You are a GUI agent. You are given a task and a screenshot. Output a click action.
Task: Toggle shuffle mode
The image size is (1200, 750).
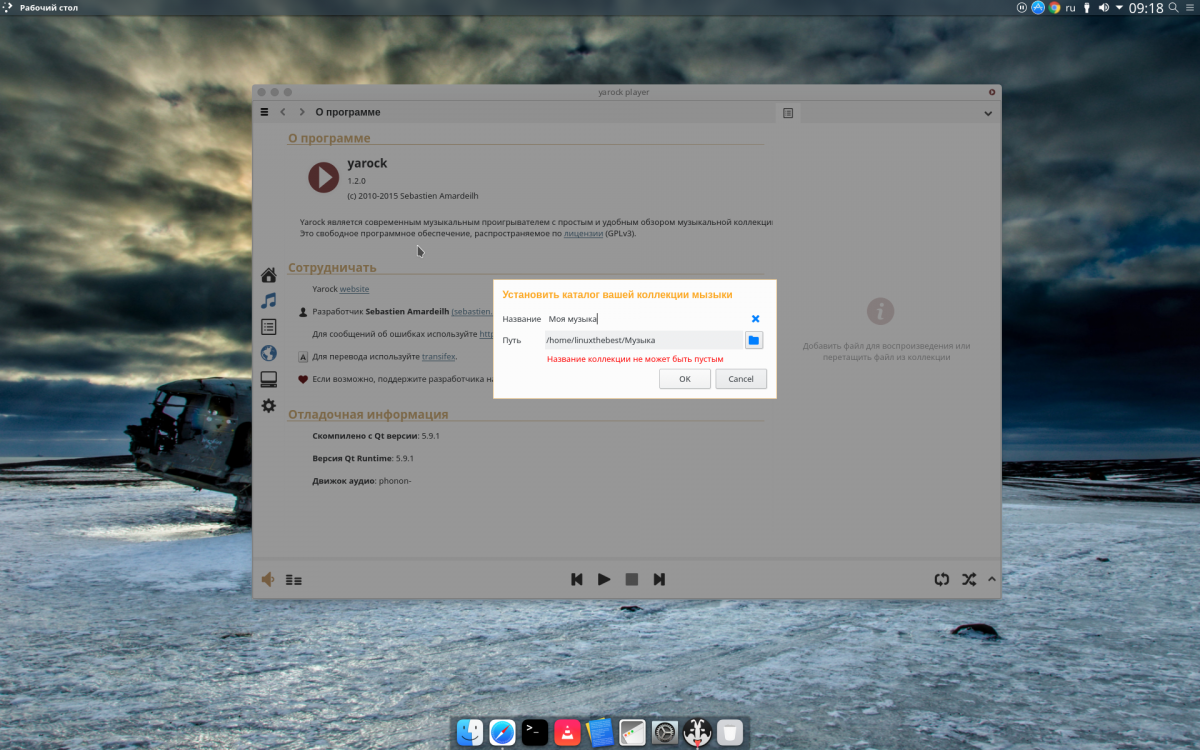click(968, 579)
